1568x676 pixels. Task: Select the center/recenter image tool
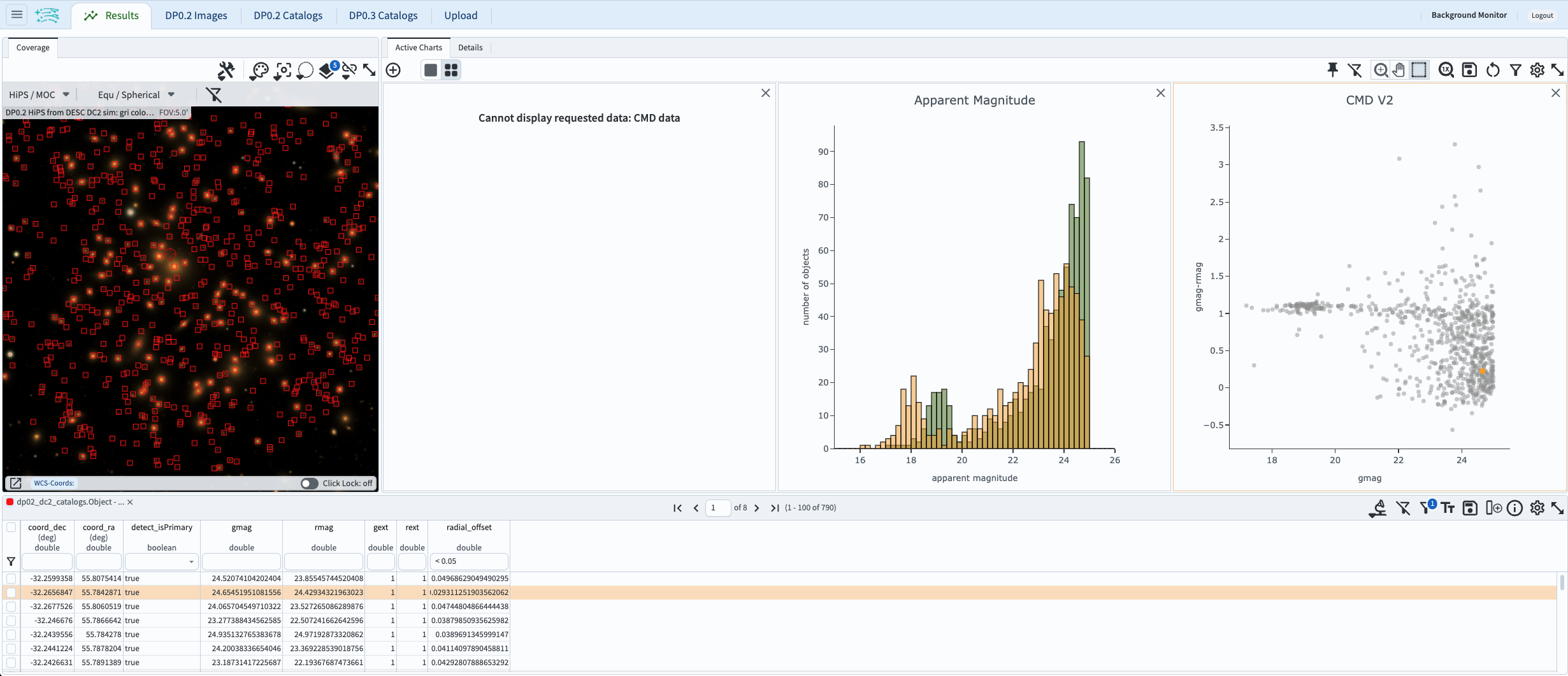(x=282, y=70)
